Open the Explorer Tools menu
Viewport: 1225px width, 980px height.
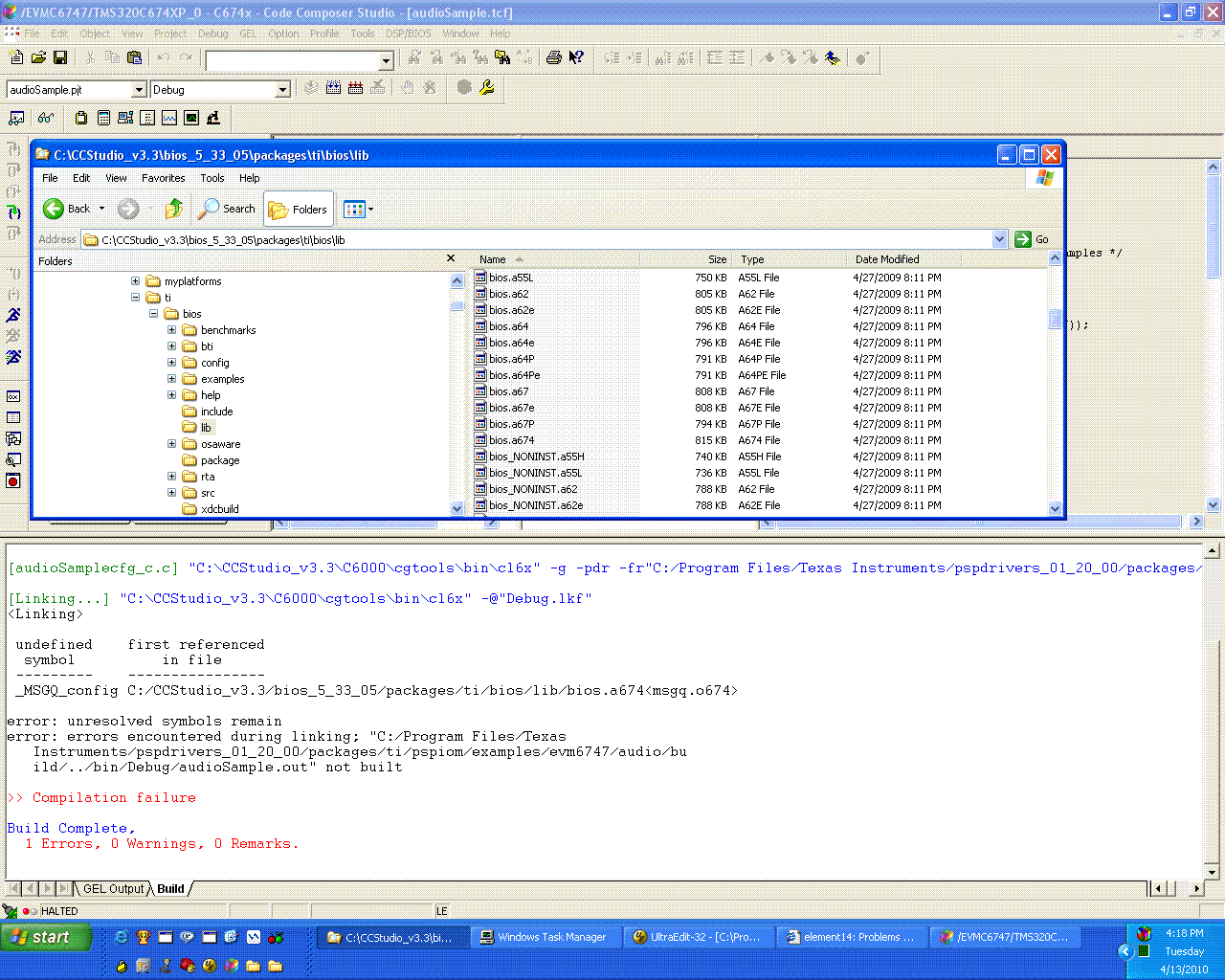212,178
